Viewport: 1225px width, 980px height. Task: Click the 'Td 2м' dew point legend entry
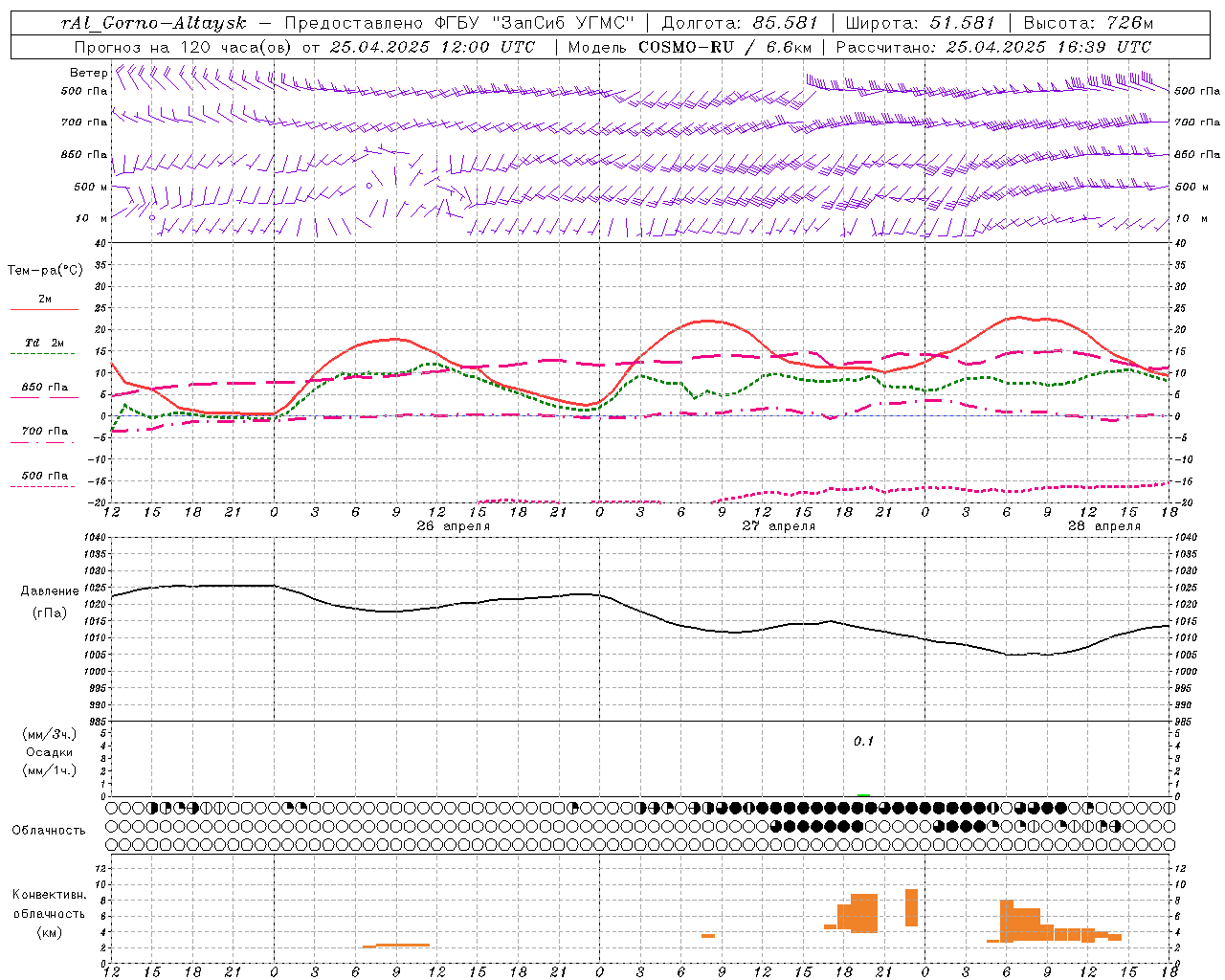(x=45, y=343)
